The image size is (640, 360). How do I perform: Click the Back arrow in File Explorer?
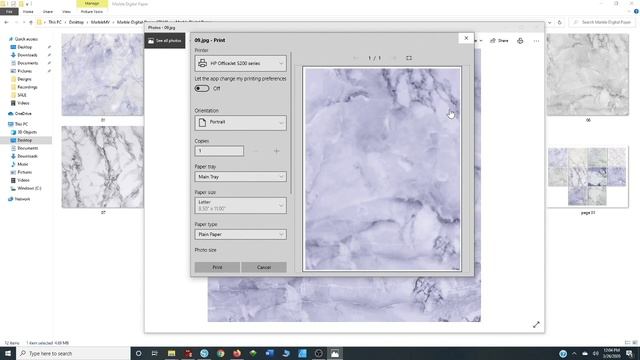coord(6,22)
